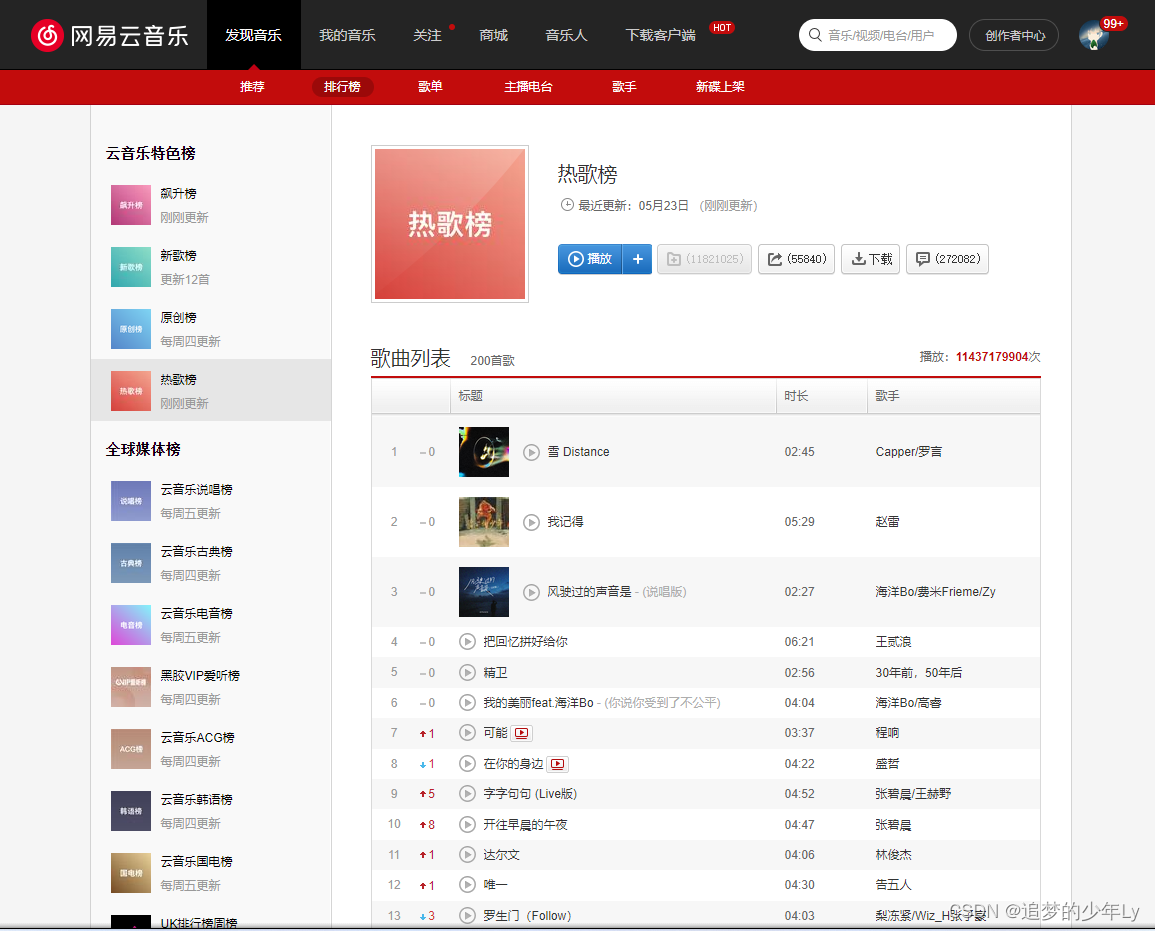
Task: Play the 达尔文 song
Action: [467, 854]
